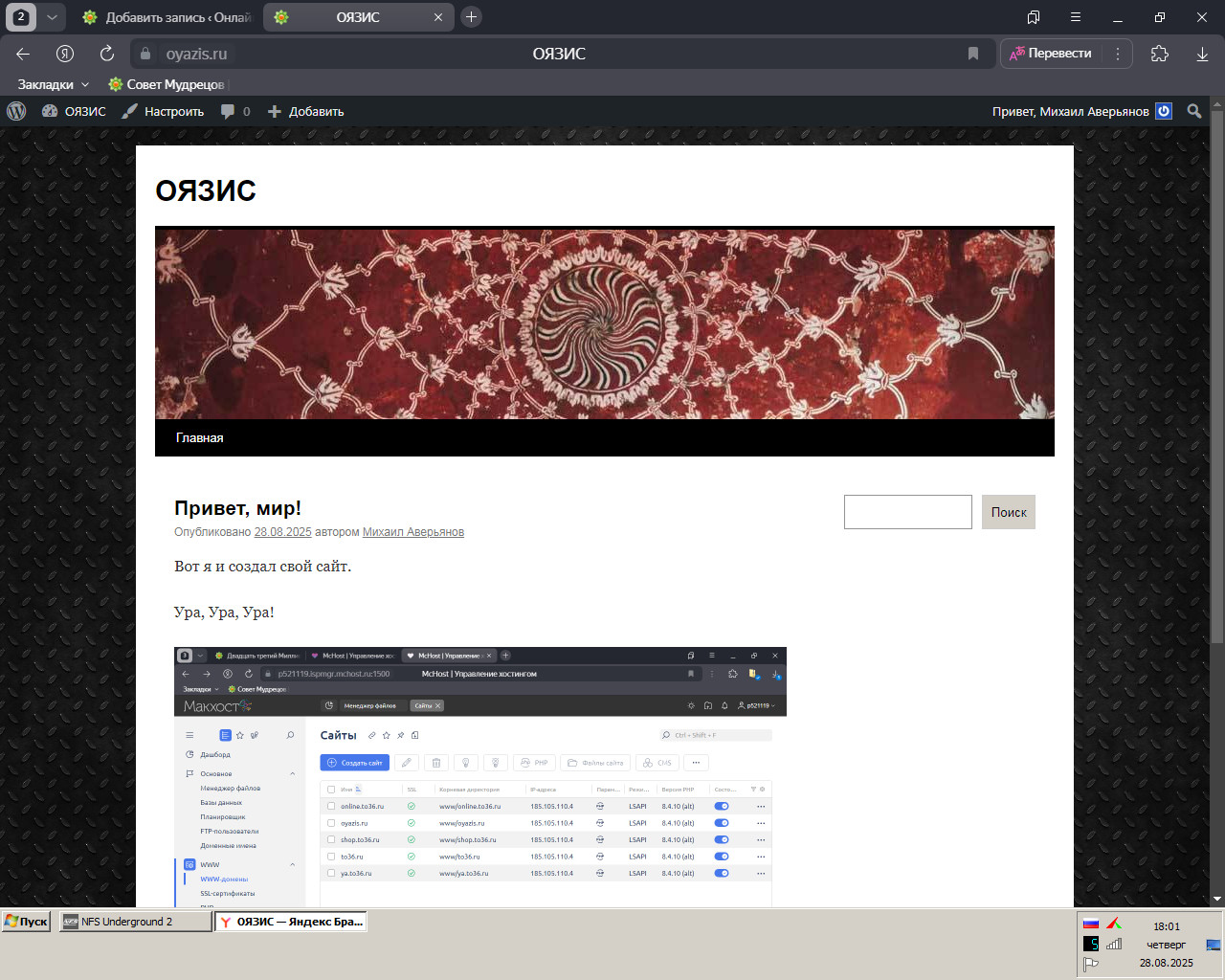Open the translate options three-dot menu

tap(1117, 54)
